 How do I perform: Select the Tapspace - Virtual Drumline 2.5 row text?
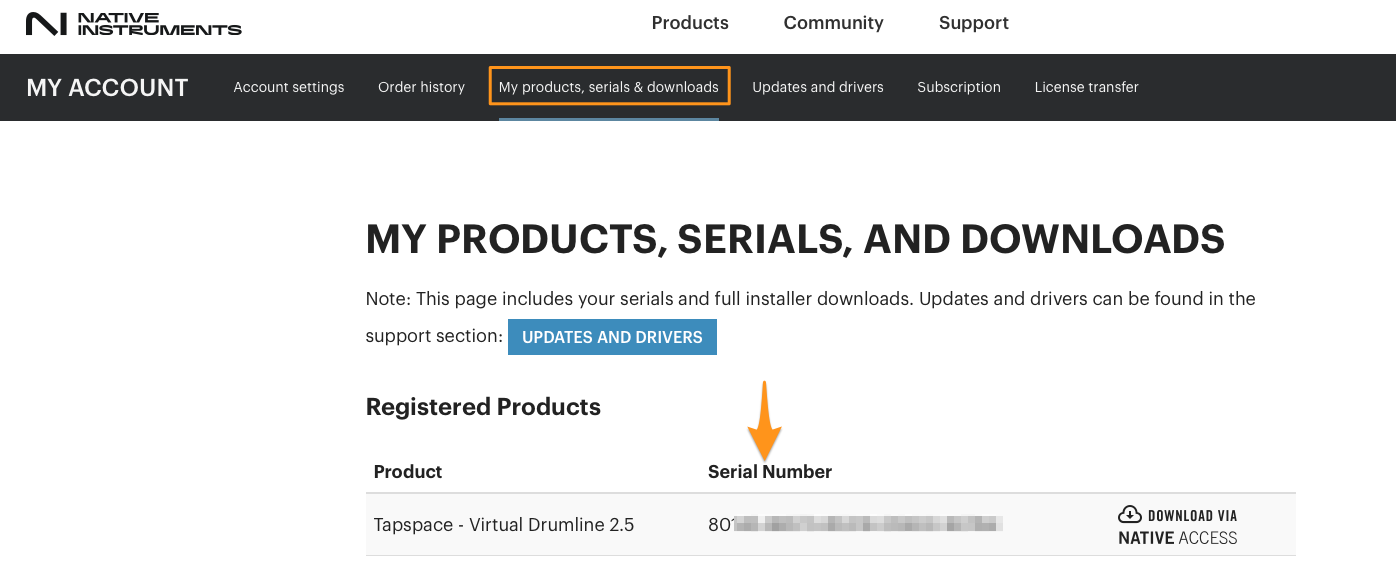(x=504, y=524)
